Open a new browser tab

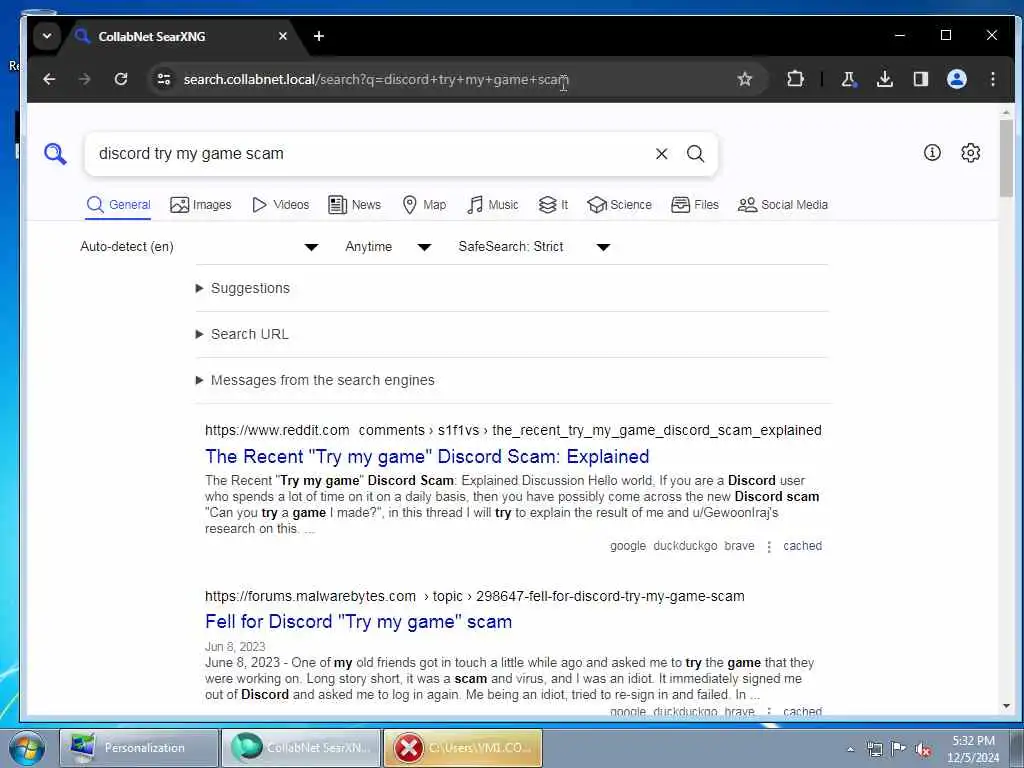coord(319,36)
